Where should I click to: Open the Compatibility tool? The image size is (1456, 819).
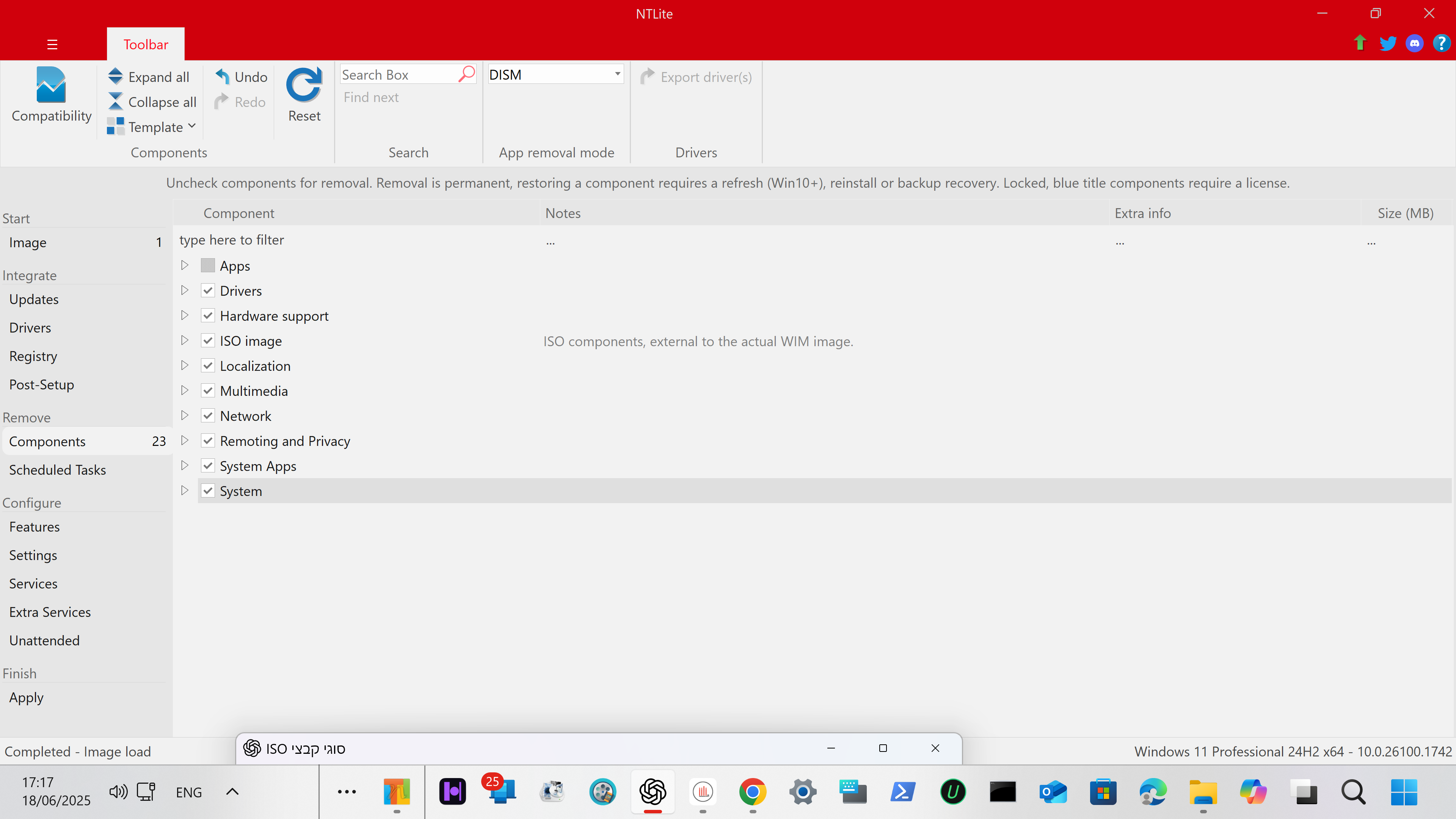pos(51,95)
